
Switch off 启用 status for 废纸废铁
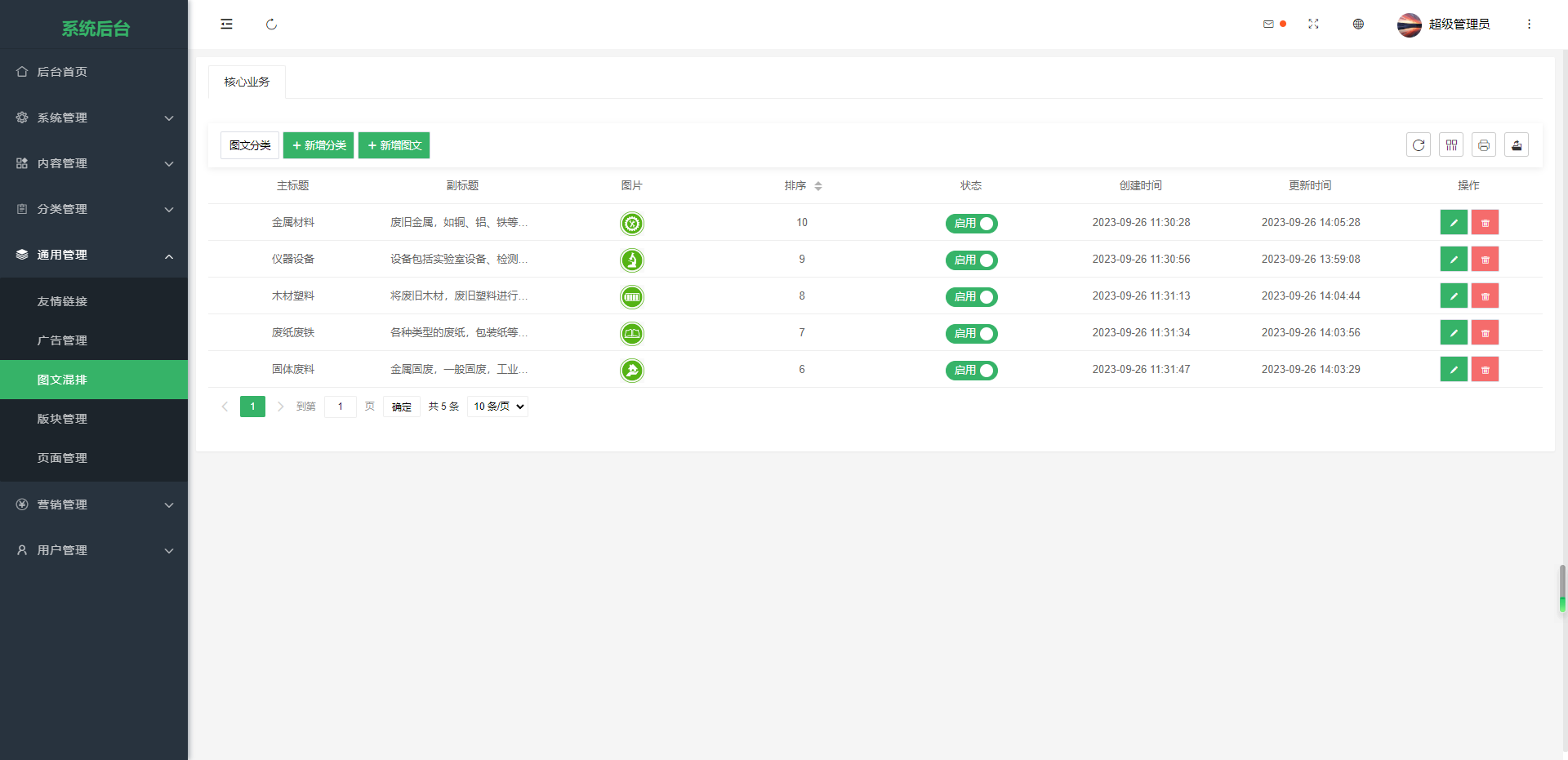click(x=972, y=334)
